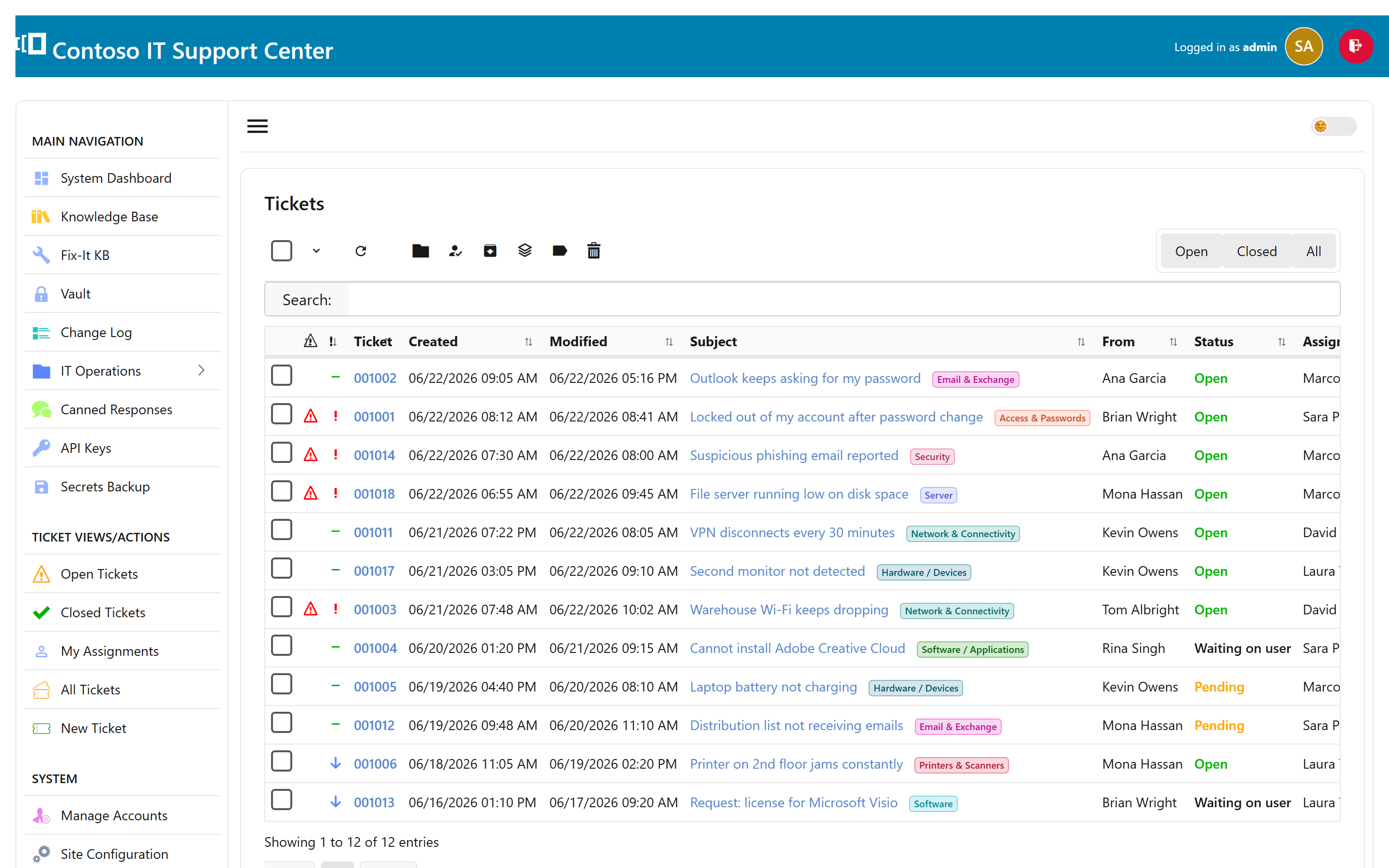Click the hamburger menu icon

[257, 126]
